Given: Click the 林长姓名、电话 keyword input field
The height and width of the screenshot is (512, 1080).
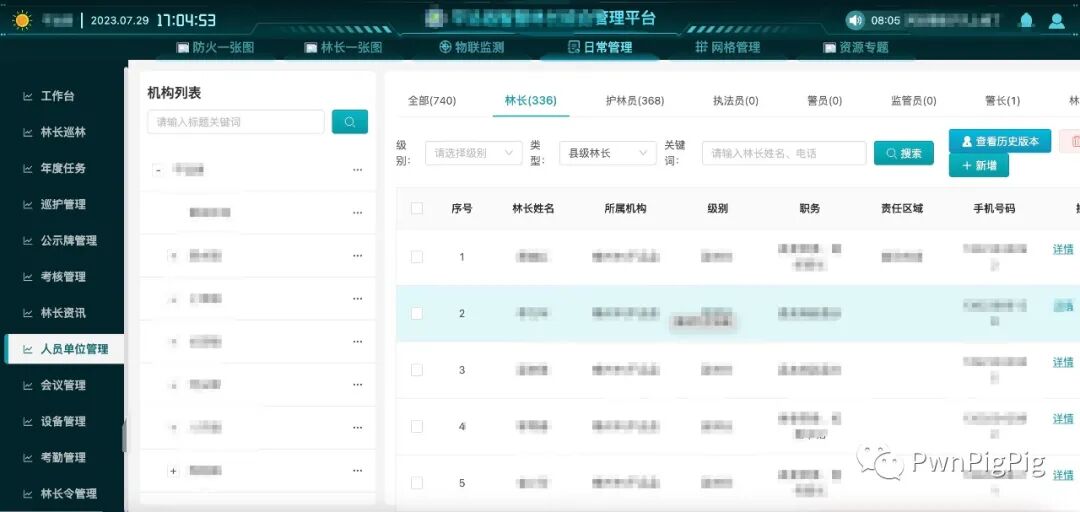Looking at the screenshot, I should [784, 153].
